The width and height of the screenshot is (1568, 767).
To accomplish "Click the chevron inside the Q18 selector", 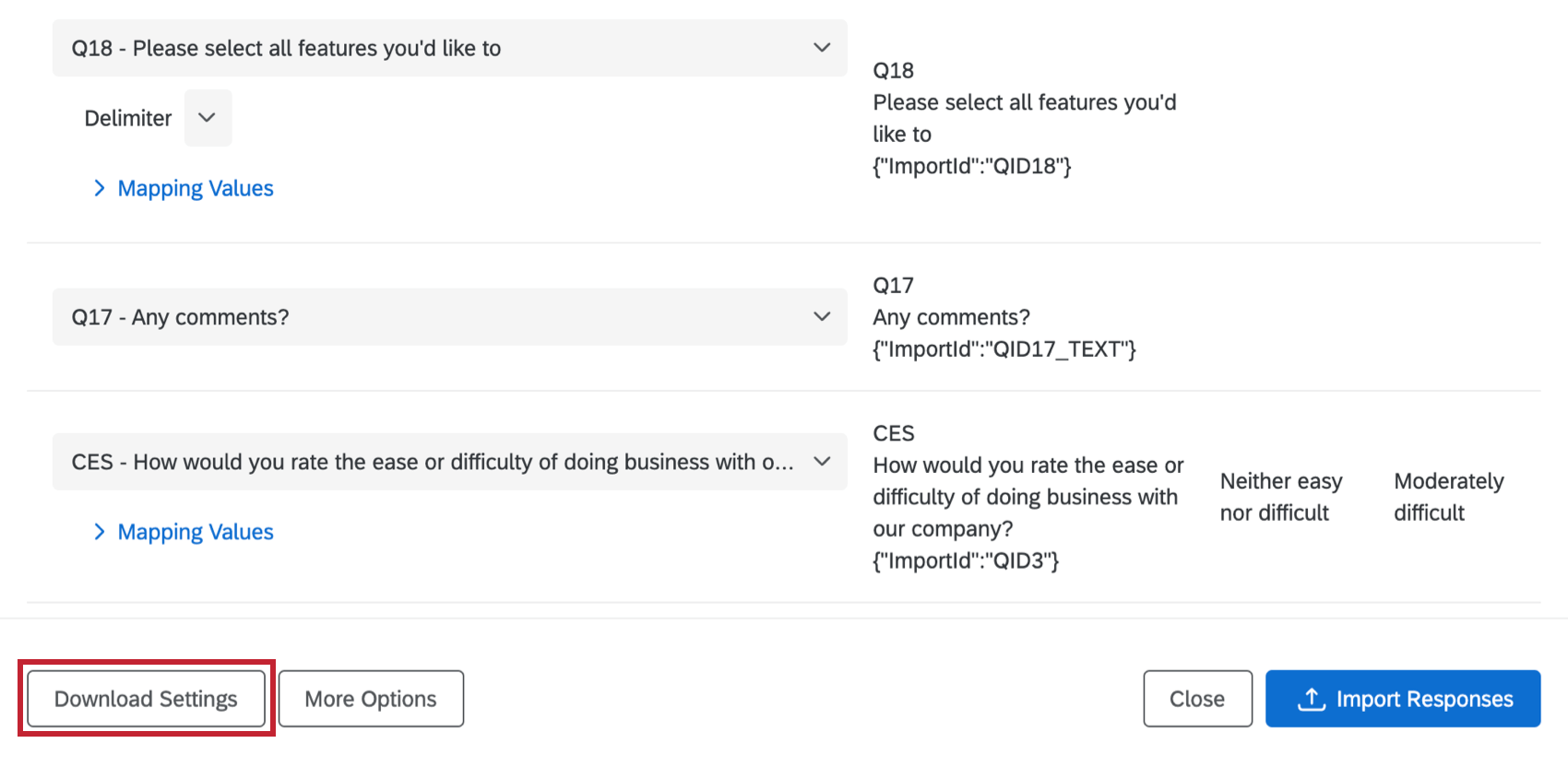I will (x=821, y=48).
